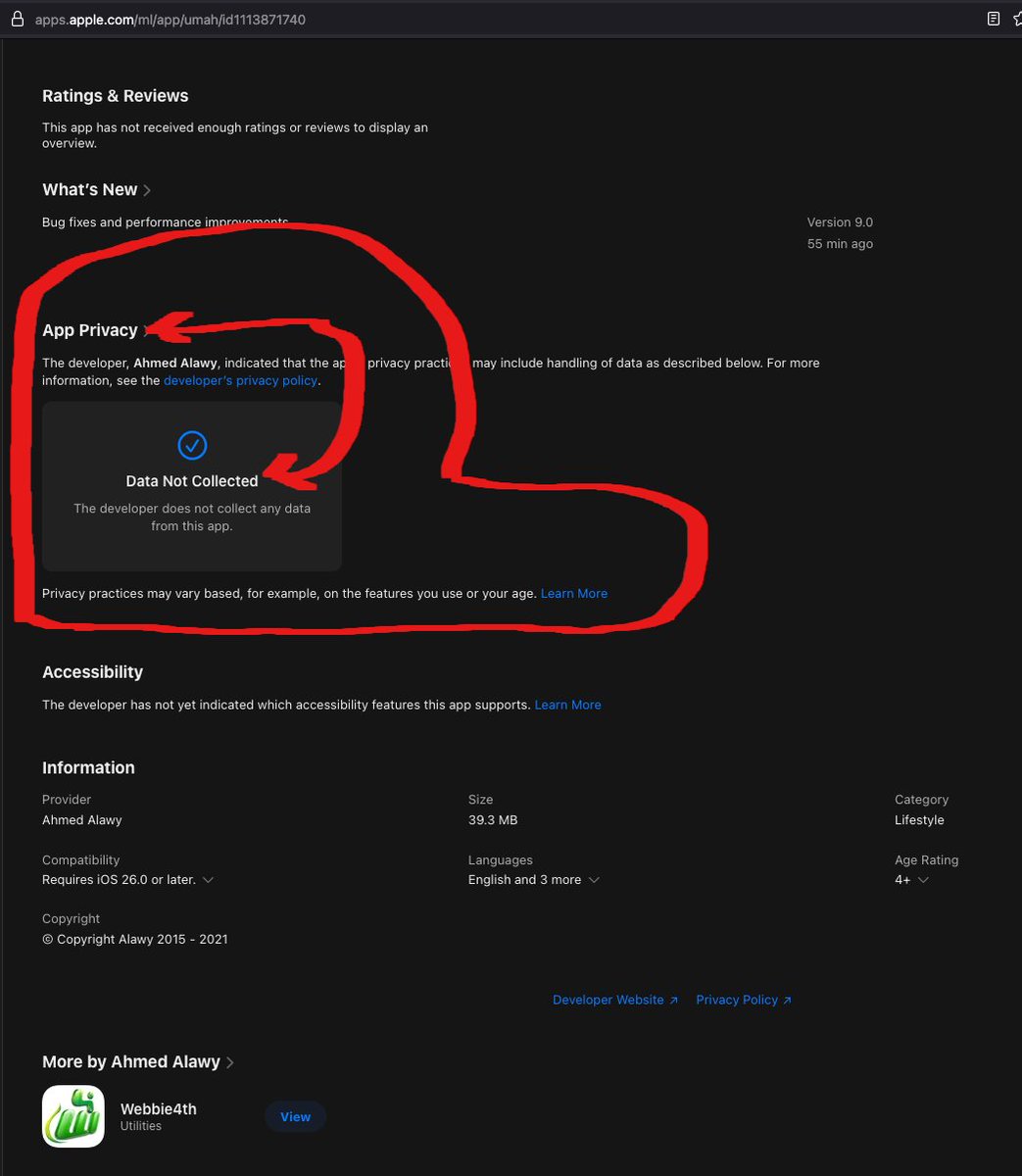Open reader view icon in address bar
Viewport: 1022px width, 1176px height.
tap(994, 19)
